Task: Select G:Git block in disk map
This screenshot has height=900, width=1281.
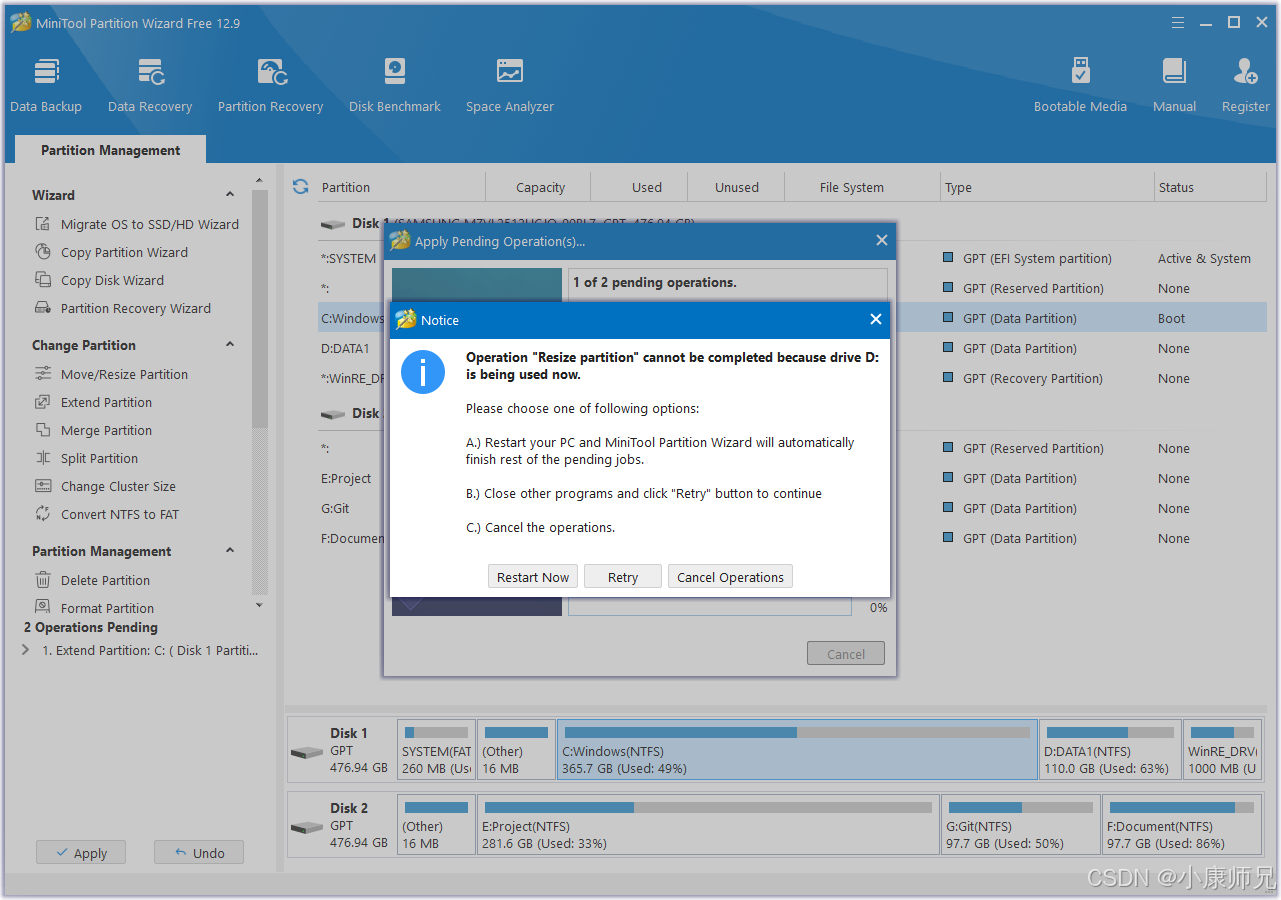Action: [x=1020, y=825]
